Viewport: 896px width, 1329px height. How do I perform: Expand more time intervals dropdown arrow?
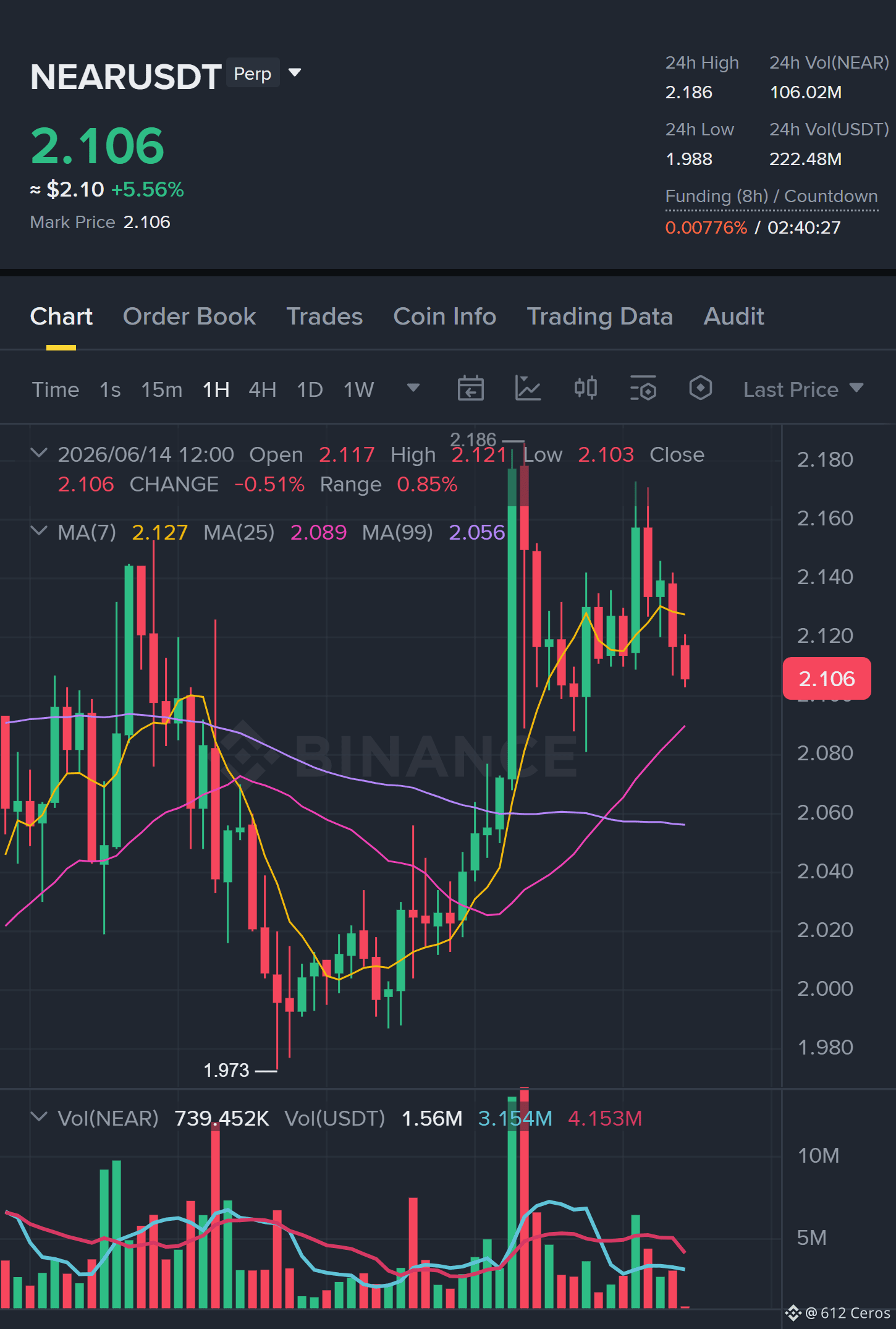tap(413, 388)
